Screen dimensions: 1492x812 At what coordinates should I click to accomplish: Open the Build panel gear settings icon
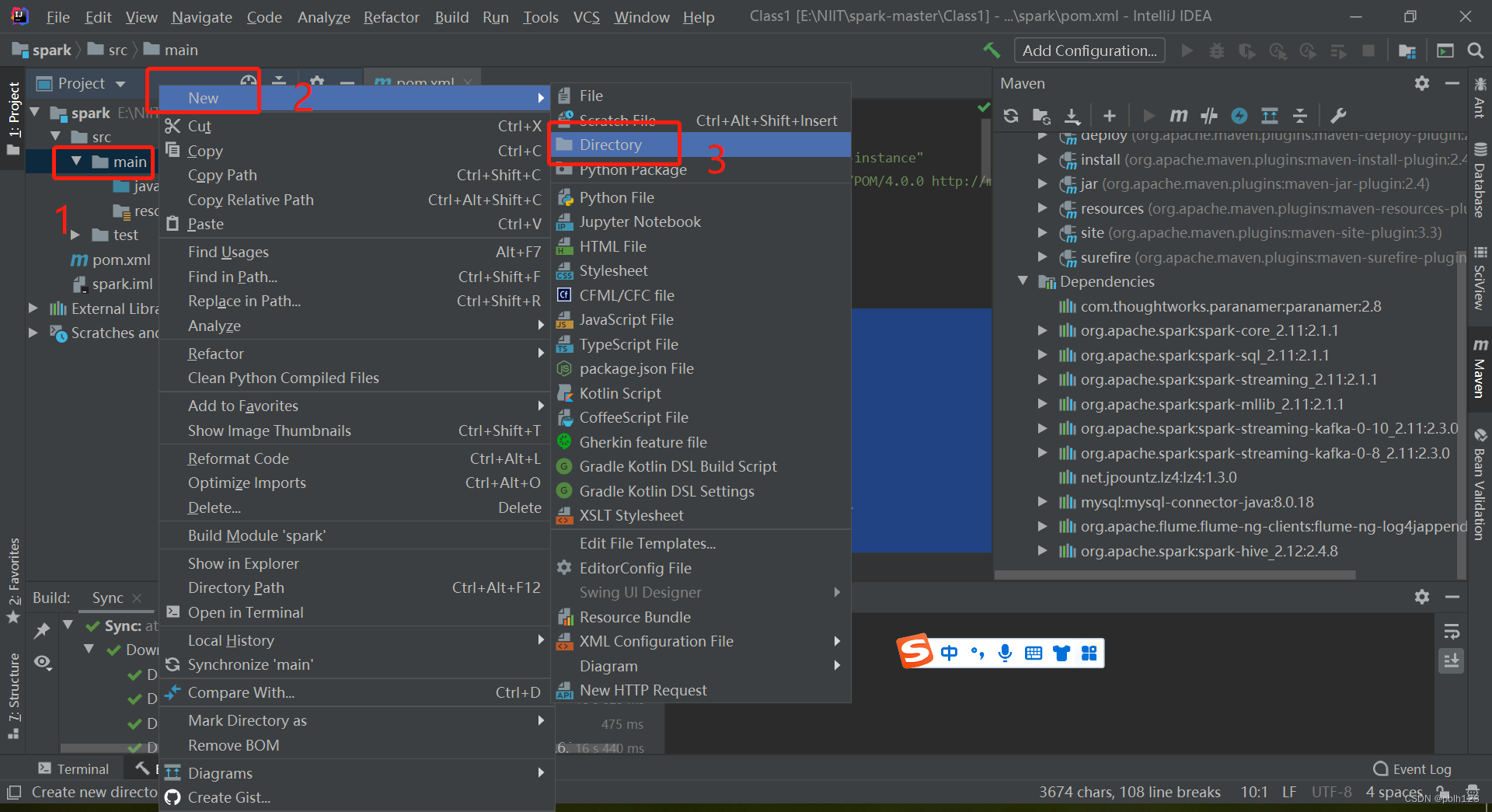tap(1422, 597)
